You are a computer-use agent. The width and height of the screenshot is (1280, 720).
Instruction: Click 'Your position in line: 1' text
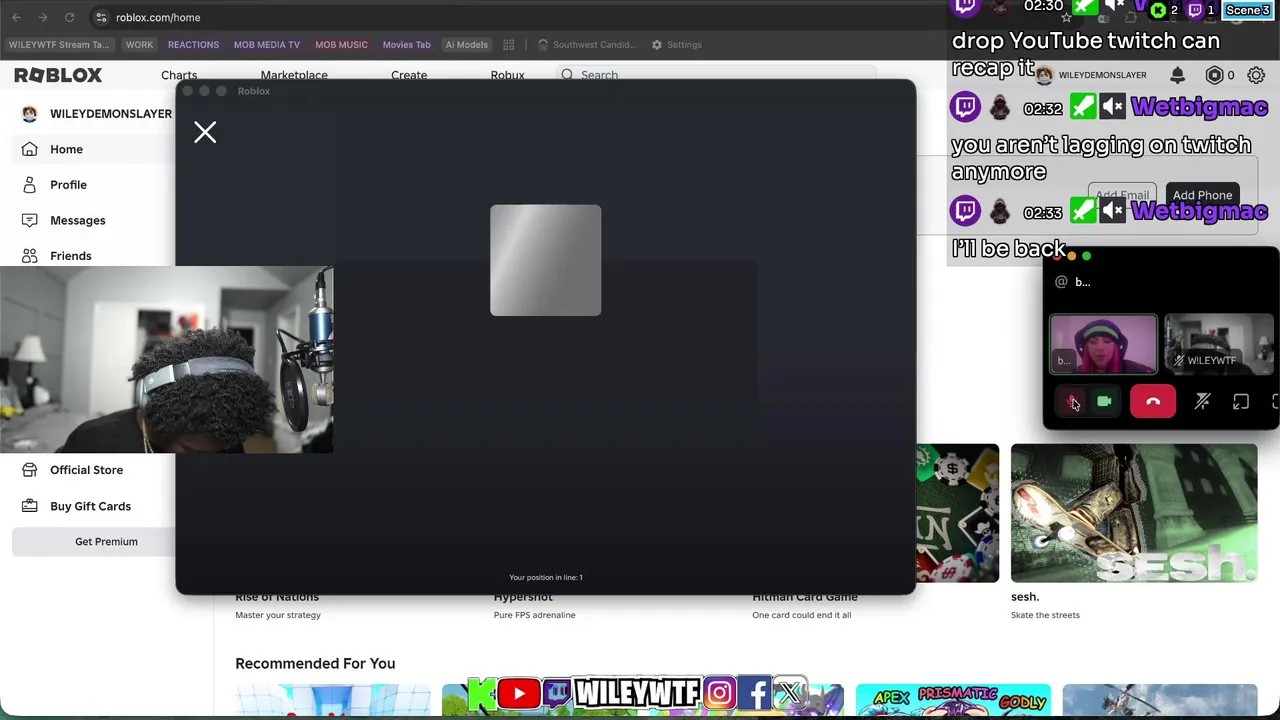pos(546,577)
